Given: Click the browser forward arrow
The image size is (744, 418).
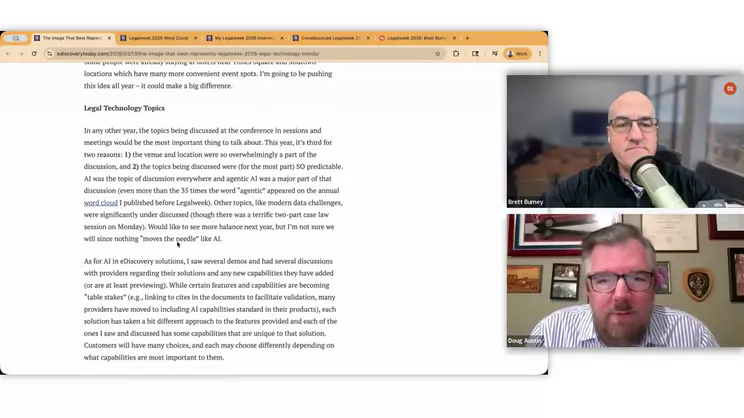Looking at the screenshot, I should click(21, 54).
